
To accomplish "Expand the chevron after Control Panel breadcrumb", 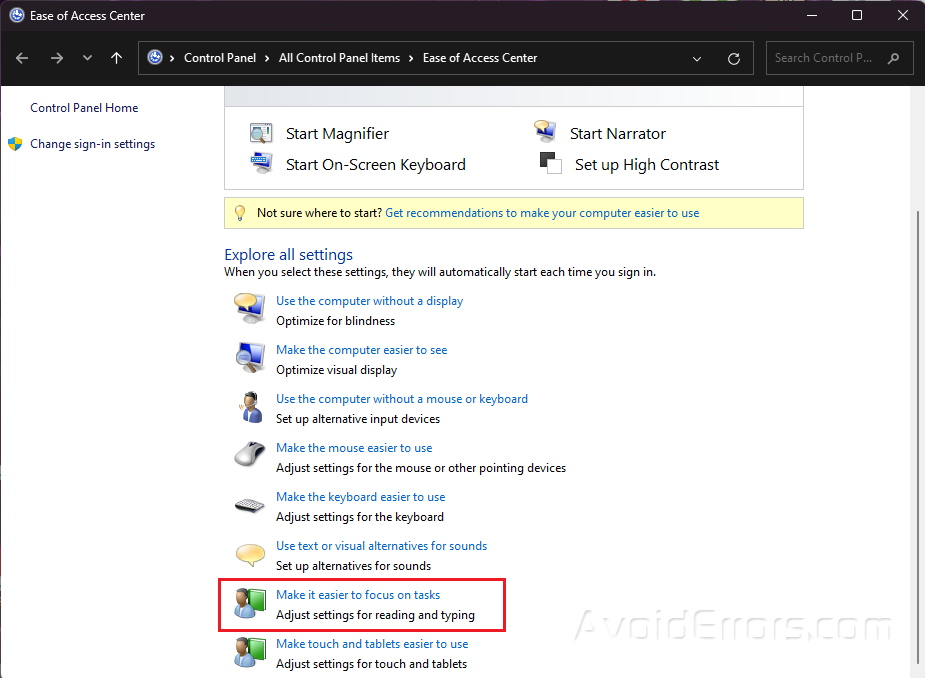I will pos(267,58).
